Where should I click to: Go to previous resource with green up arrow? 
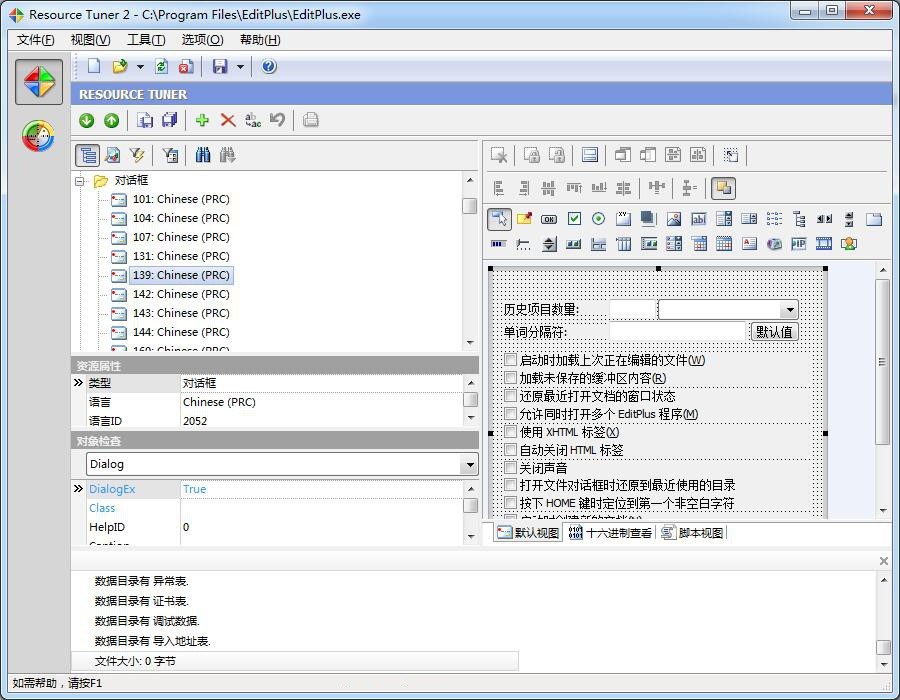point(111,120)
